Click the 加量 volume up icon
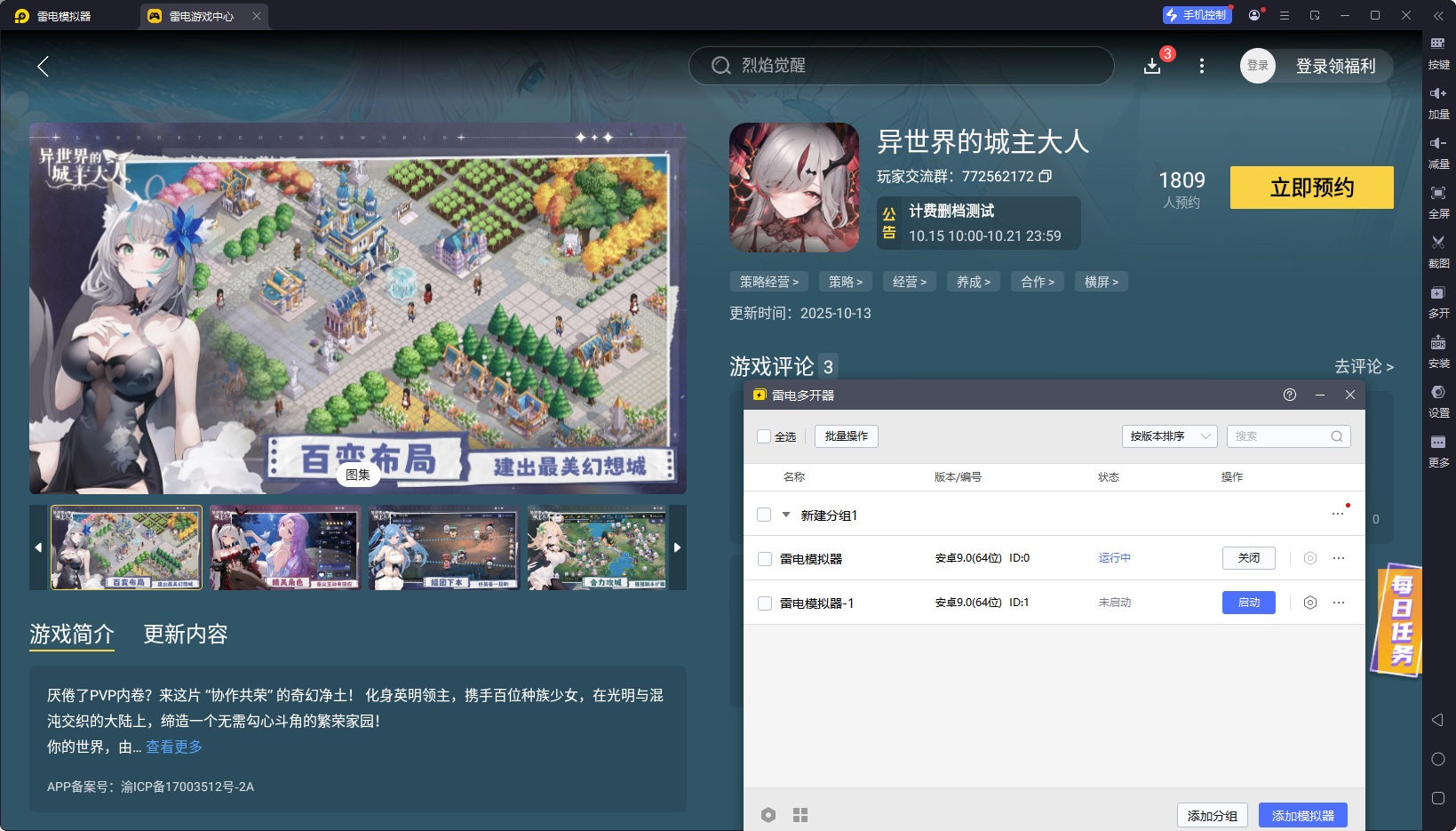Screen dimensions: 1456x831 (x=1438, y=93)
